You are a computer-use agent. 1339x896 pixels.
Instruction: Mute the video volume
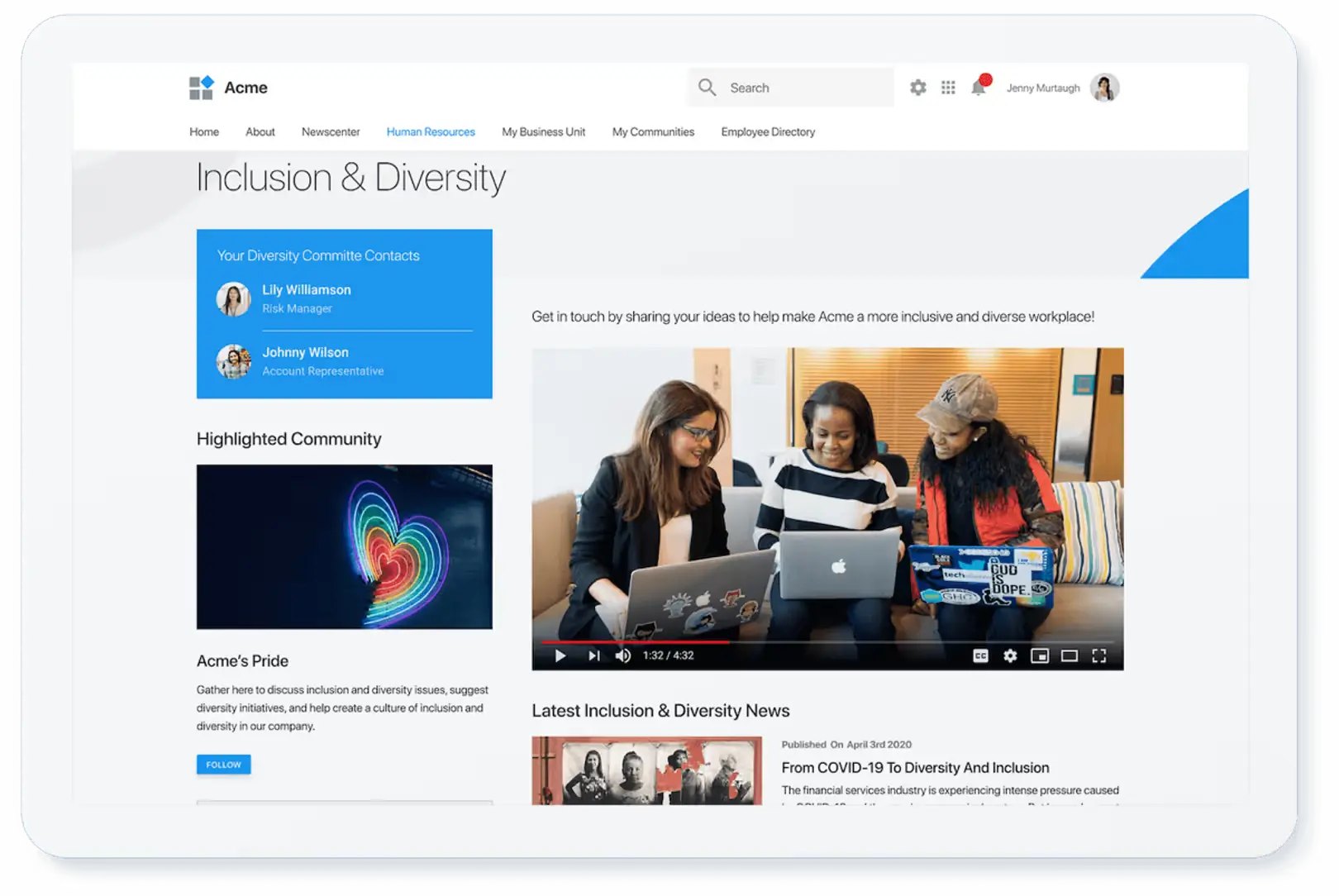point(623,656)
